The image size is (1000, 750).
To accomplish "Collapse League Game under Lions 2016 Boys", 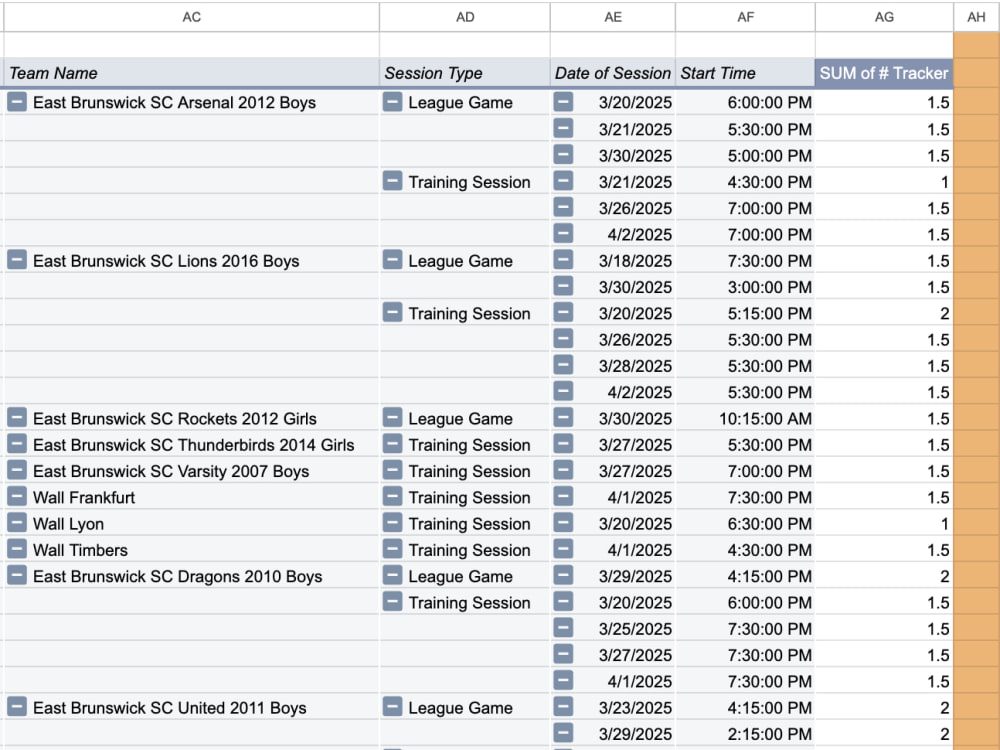I will point(393,260).
